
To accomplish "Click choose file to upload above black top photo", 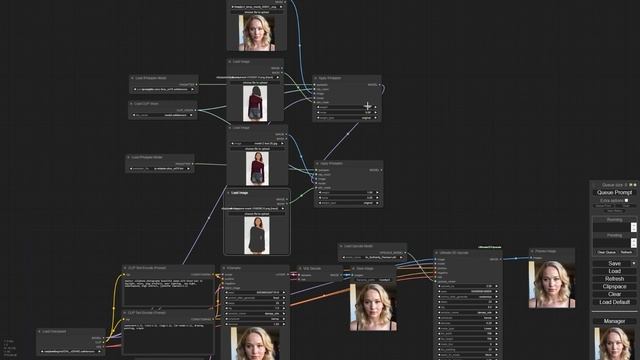I will click(x=256, y=214).
